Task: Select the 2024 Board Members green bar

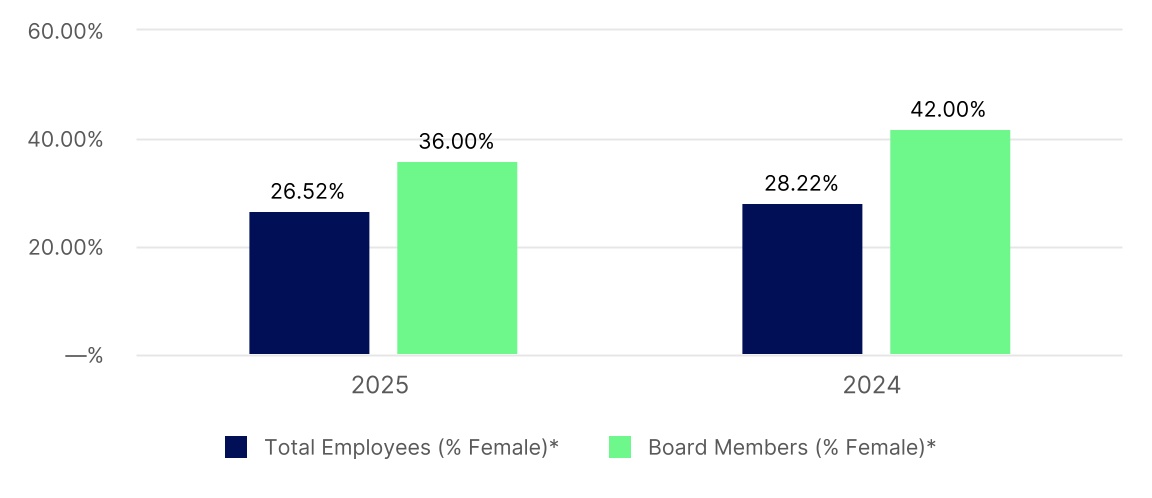Action: 950,242
